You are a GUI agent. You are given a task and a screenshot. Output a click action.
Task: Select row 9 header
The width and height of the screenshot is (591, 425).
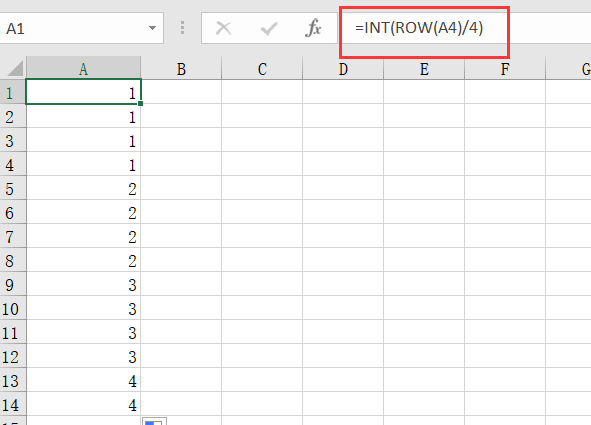pos(13,284)
